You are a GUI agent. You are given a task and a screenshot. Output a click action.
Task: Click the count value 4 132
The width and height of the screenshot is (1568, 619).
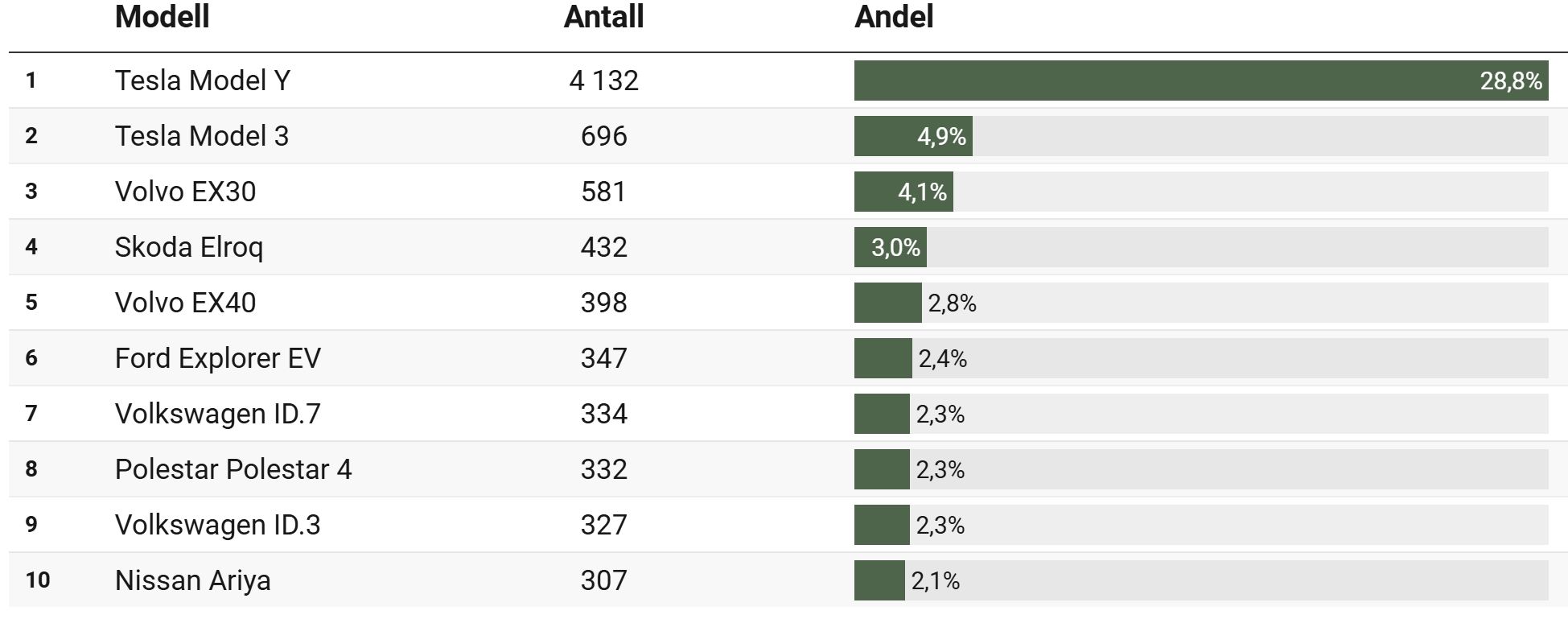click(x=603, y=80)
